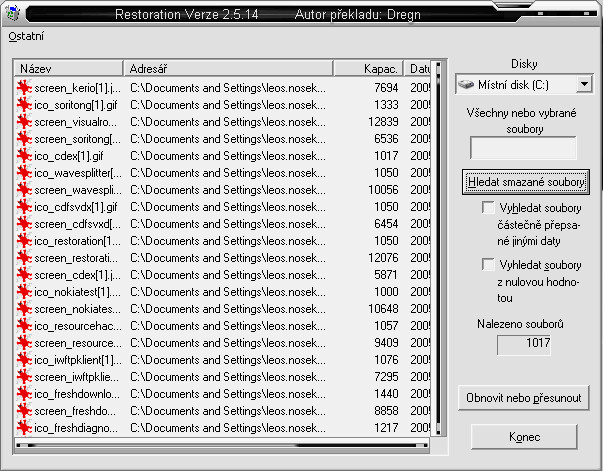
Task: Select the size value 12076
Action: (383, 258)
